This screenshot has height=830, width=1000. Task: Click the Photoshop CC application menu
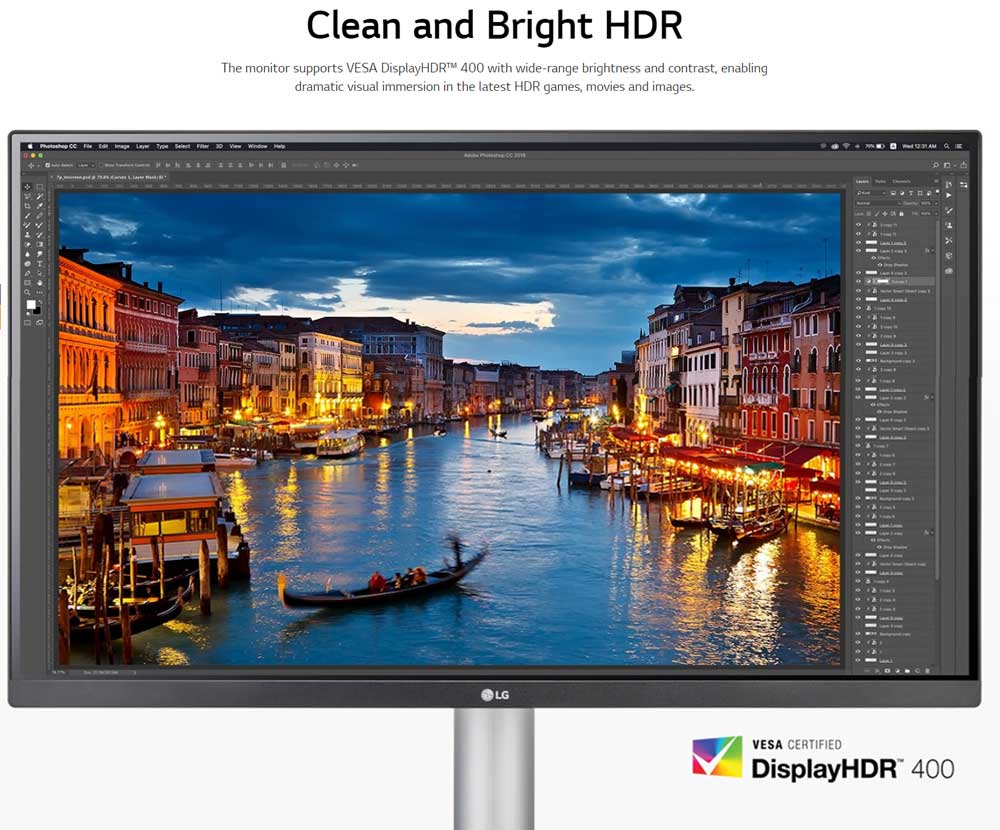(x=60, y=146)
